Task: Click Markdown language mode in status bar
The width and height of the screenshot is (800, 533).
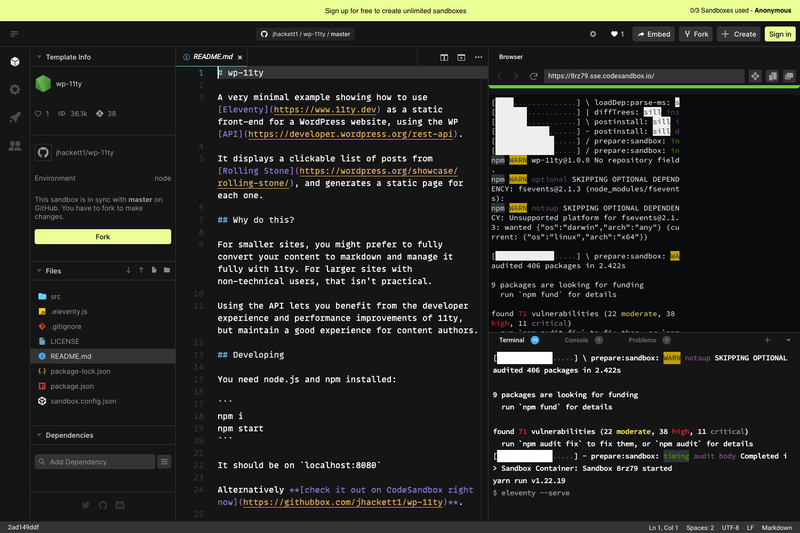Action: tap(777, 528)
